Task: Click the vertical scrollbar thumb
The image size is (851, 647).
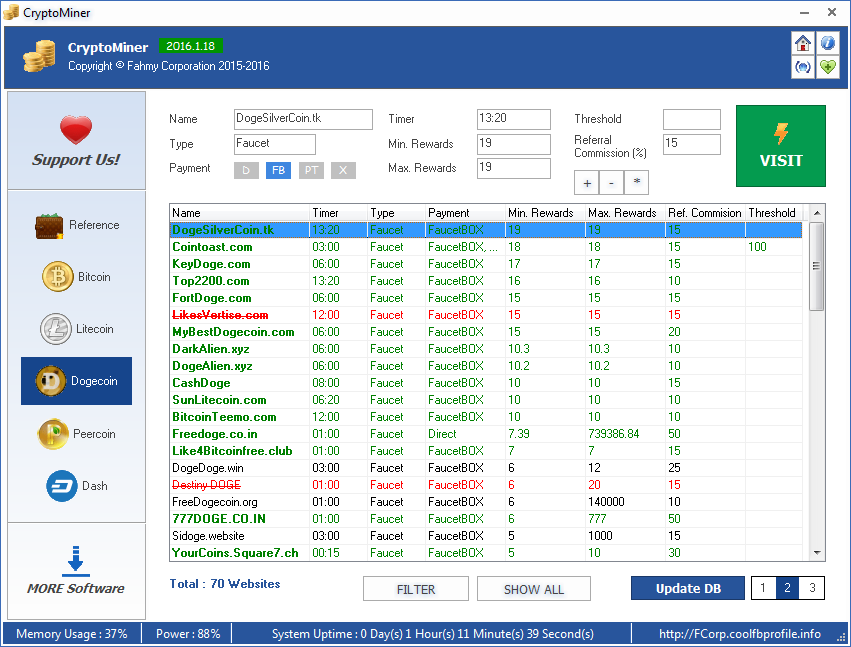Action: pyautogui.click(x=817, y=266)
